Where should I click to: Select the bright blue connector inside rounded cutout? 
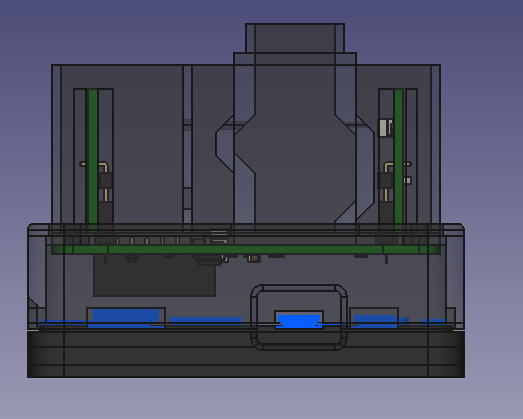[299, 321]
